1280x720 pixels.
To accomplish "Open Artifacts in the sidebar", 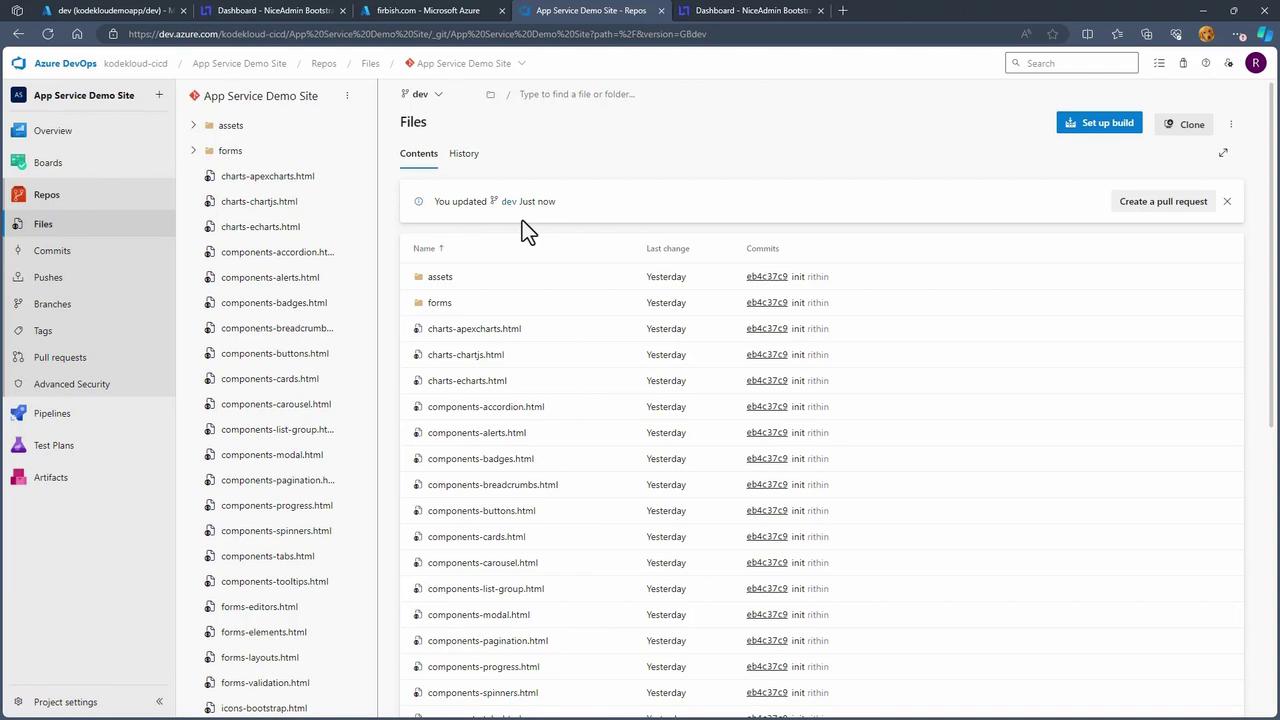I will pyautogui.click(x=50, y=477).
